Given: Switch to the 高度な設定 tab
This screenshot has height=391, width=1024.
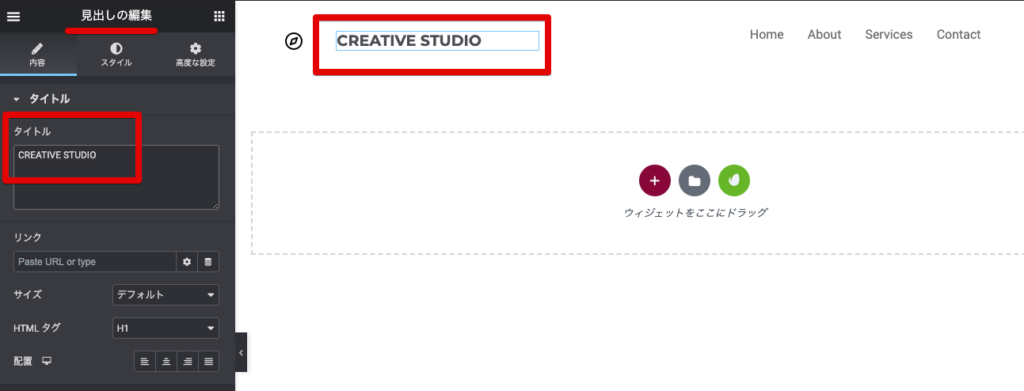Looking at the screenshot, I should (x=195, y=55).
